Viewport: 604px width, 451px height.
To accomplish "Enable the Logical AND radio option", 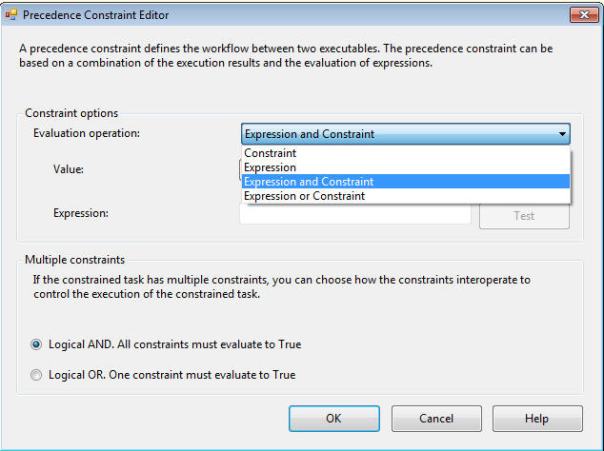I will pyautogui.click(x=37, y=344).
